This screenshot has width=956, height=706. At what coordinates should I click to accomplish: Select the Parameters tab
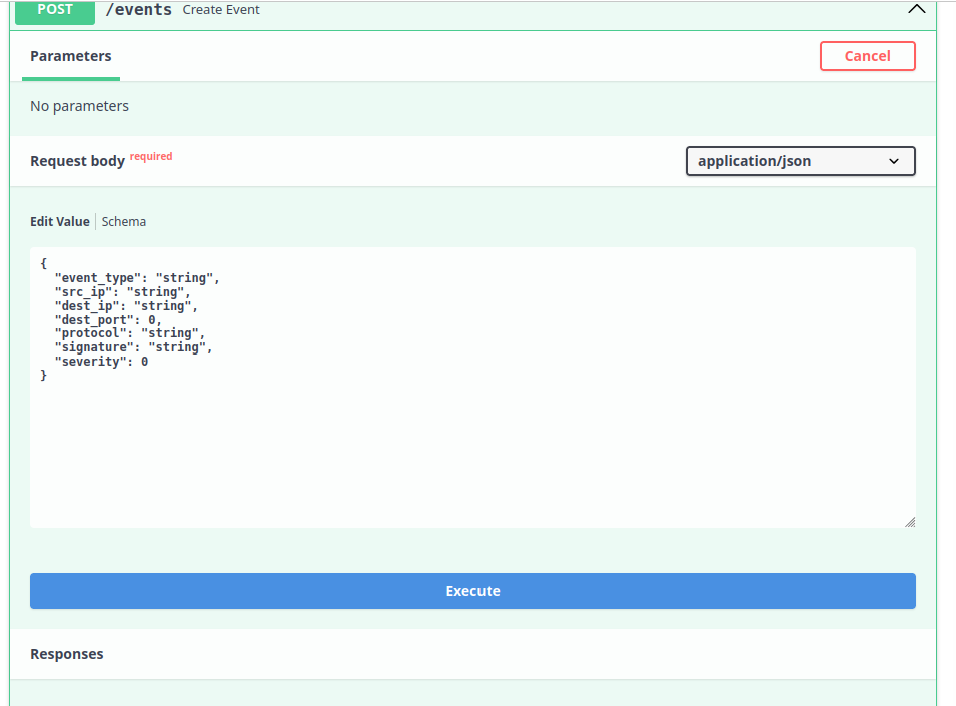point(71,56)
